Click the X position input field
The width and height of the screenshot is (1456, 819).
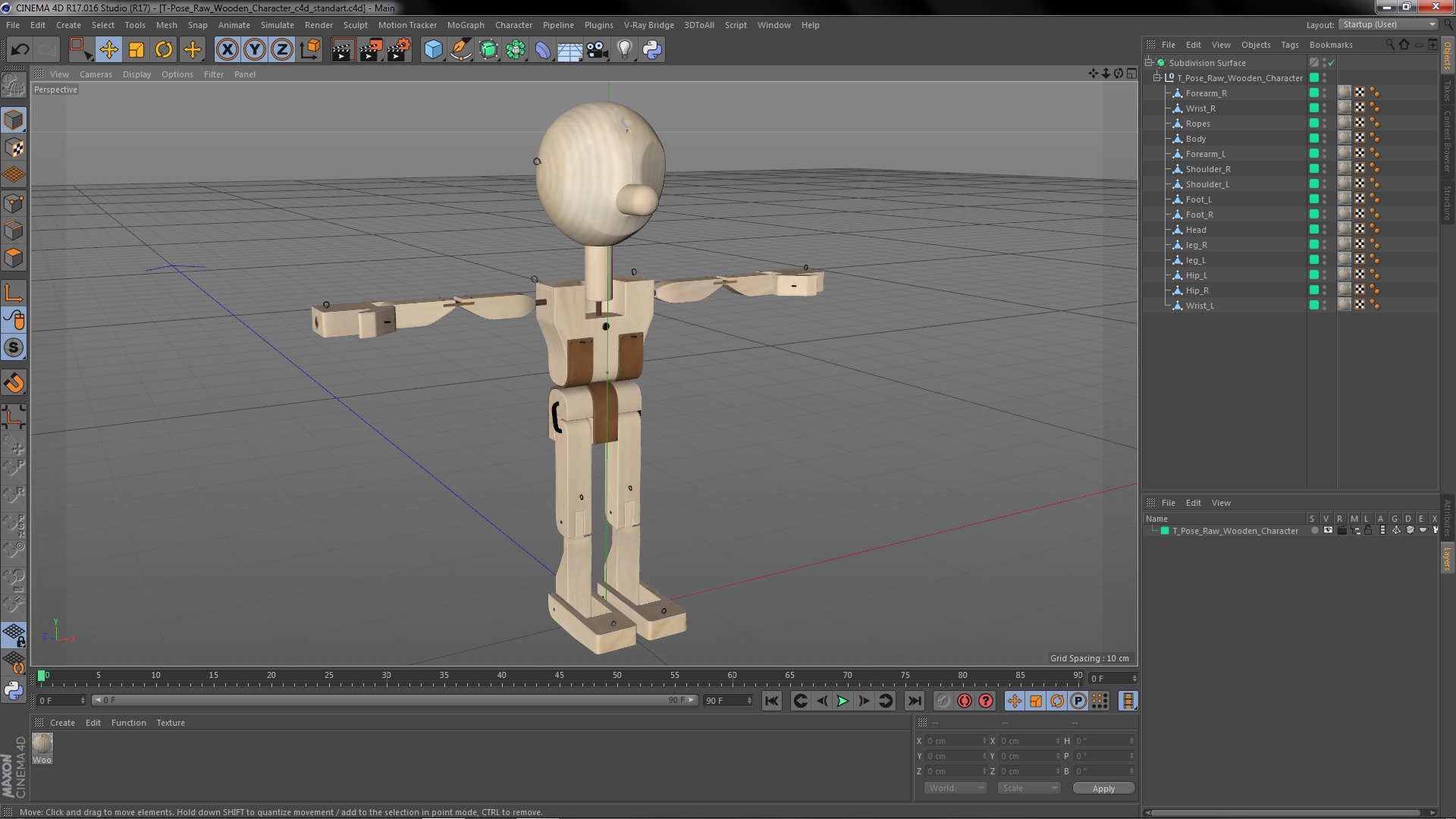tap(955, 741)
